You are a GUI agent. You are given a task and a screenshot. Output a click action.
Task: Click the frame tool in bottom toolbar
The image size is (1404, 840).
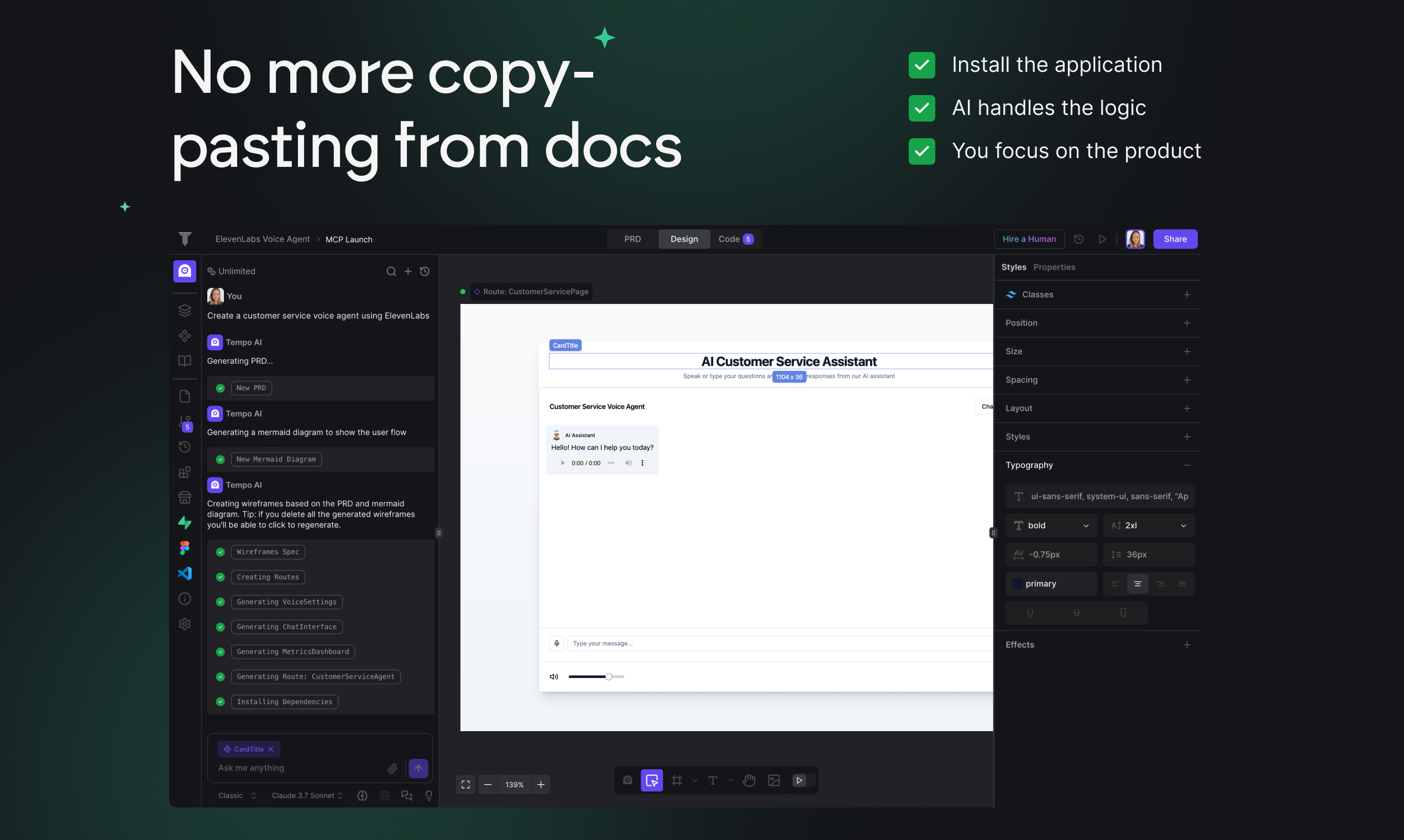[x=677, y=780]
